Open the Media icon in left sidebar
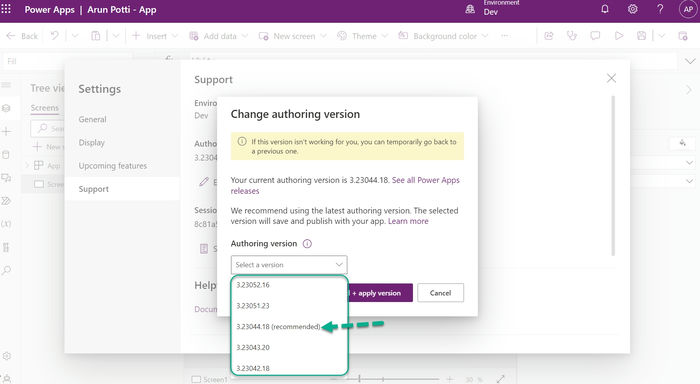This screenshot has width=700, height=384. (x=6, y=178)
